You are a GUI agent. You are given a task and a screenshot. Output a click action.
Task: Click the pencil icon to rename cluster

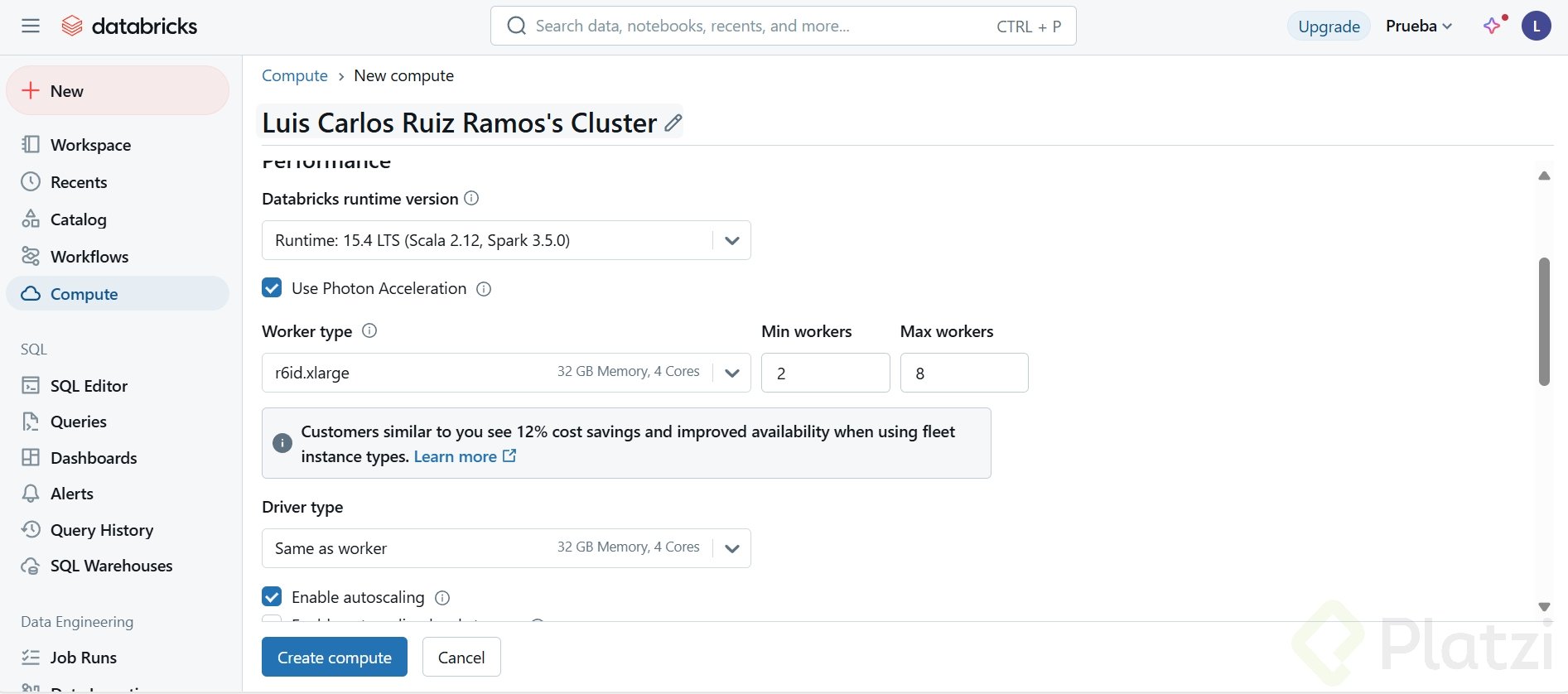[x=673, y=123]
